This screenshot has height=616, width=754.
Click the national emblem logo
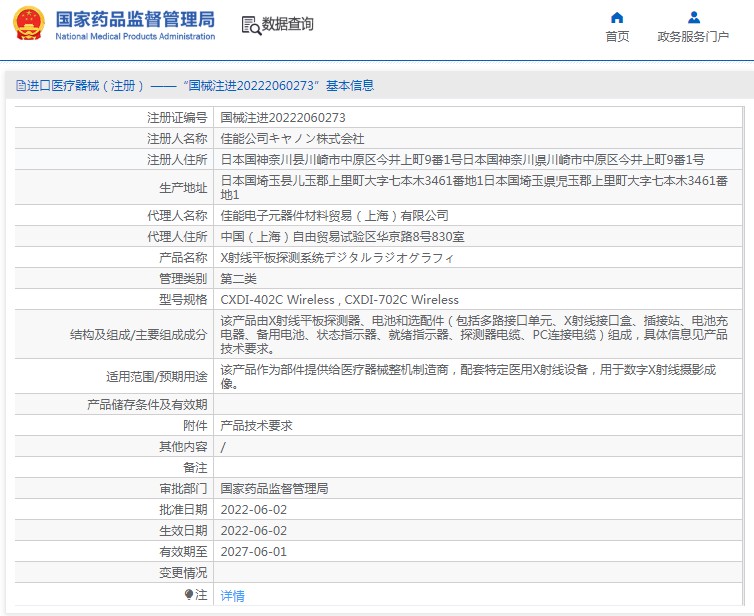click(x=29, y=23)
